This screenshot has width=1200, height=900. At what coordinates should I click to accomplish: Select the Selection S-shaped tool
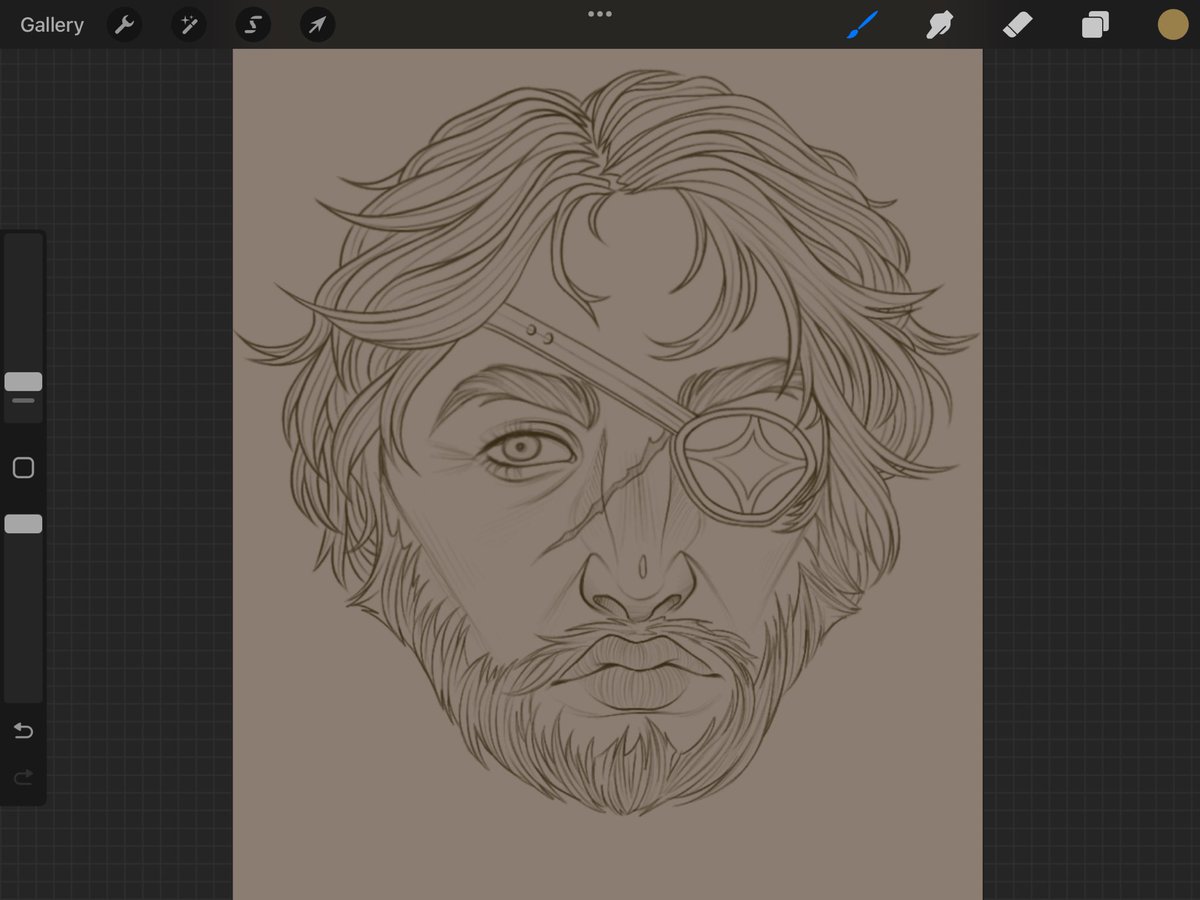[x=253, y=25]
